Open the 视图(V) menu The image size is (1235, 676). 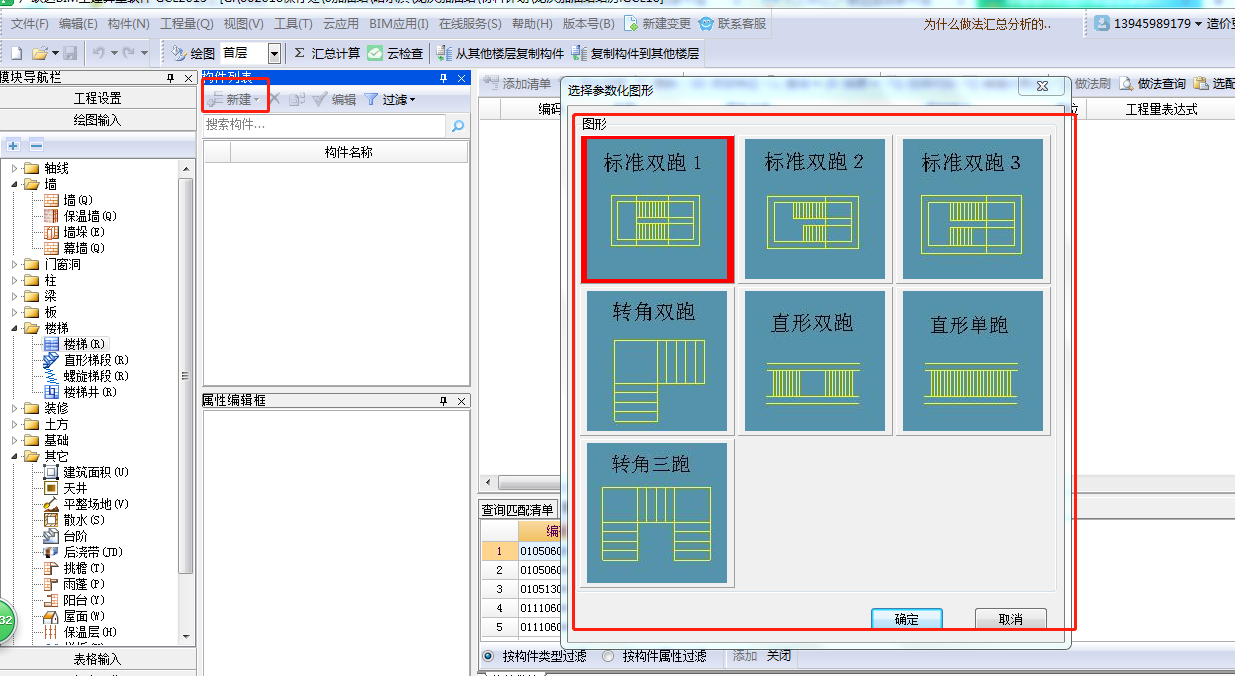[x=244, y=23]
